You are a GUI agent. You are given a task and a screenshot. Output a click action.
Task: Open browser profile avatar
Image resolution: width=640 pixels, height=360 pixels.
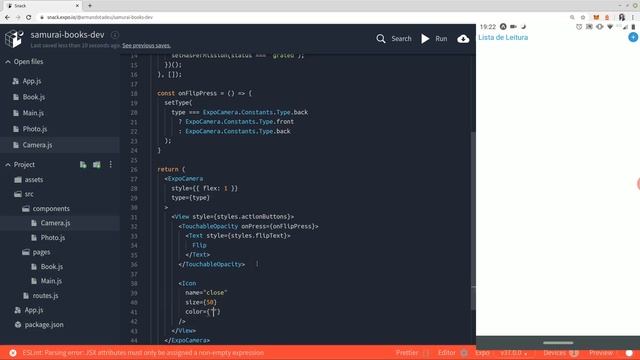click(622, 18)
